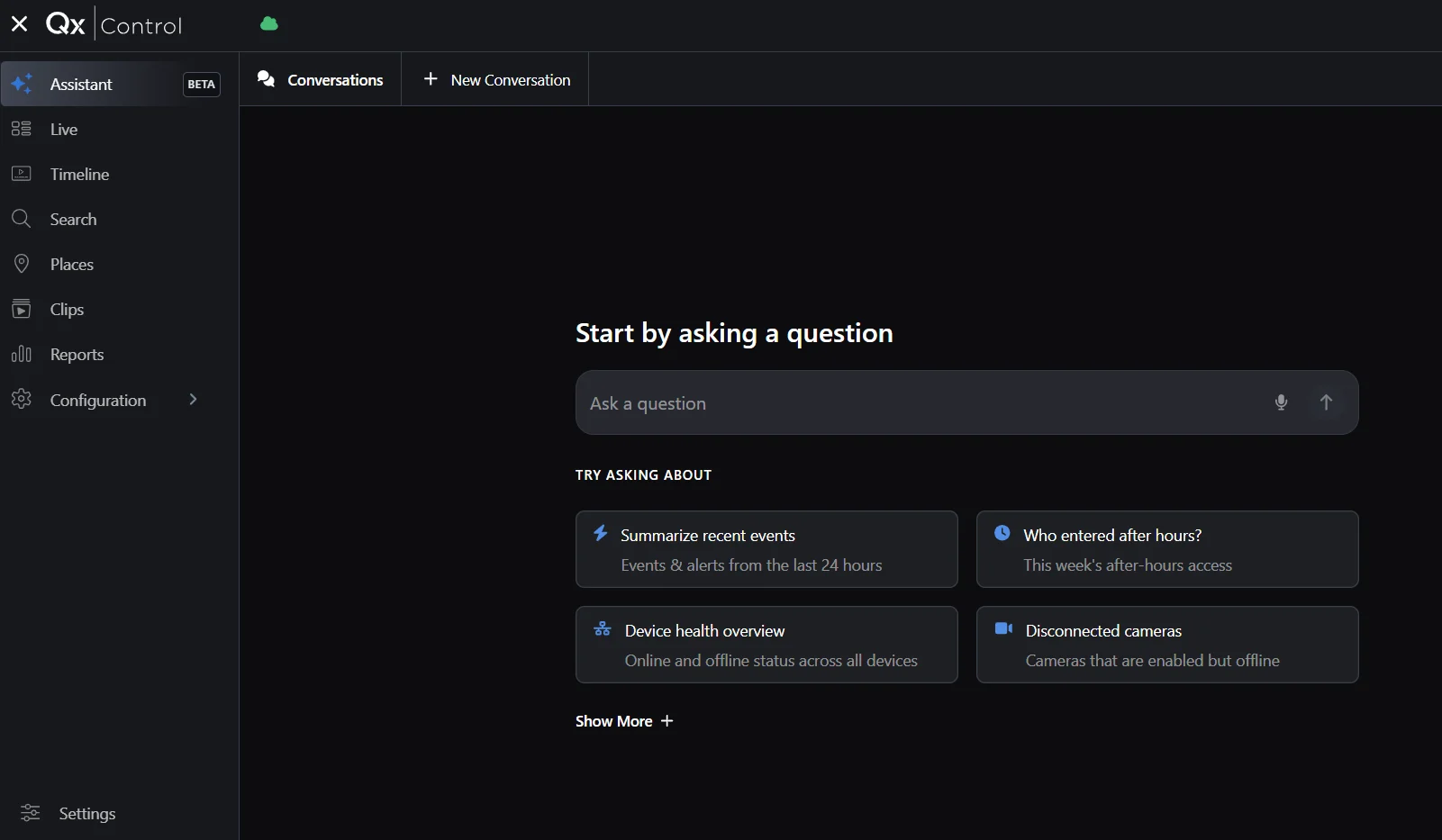
Task: Click 'Online and offline status across all devices'
Action: point(771,661)
